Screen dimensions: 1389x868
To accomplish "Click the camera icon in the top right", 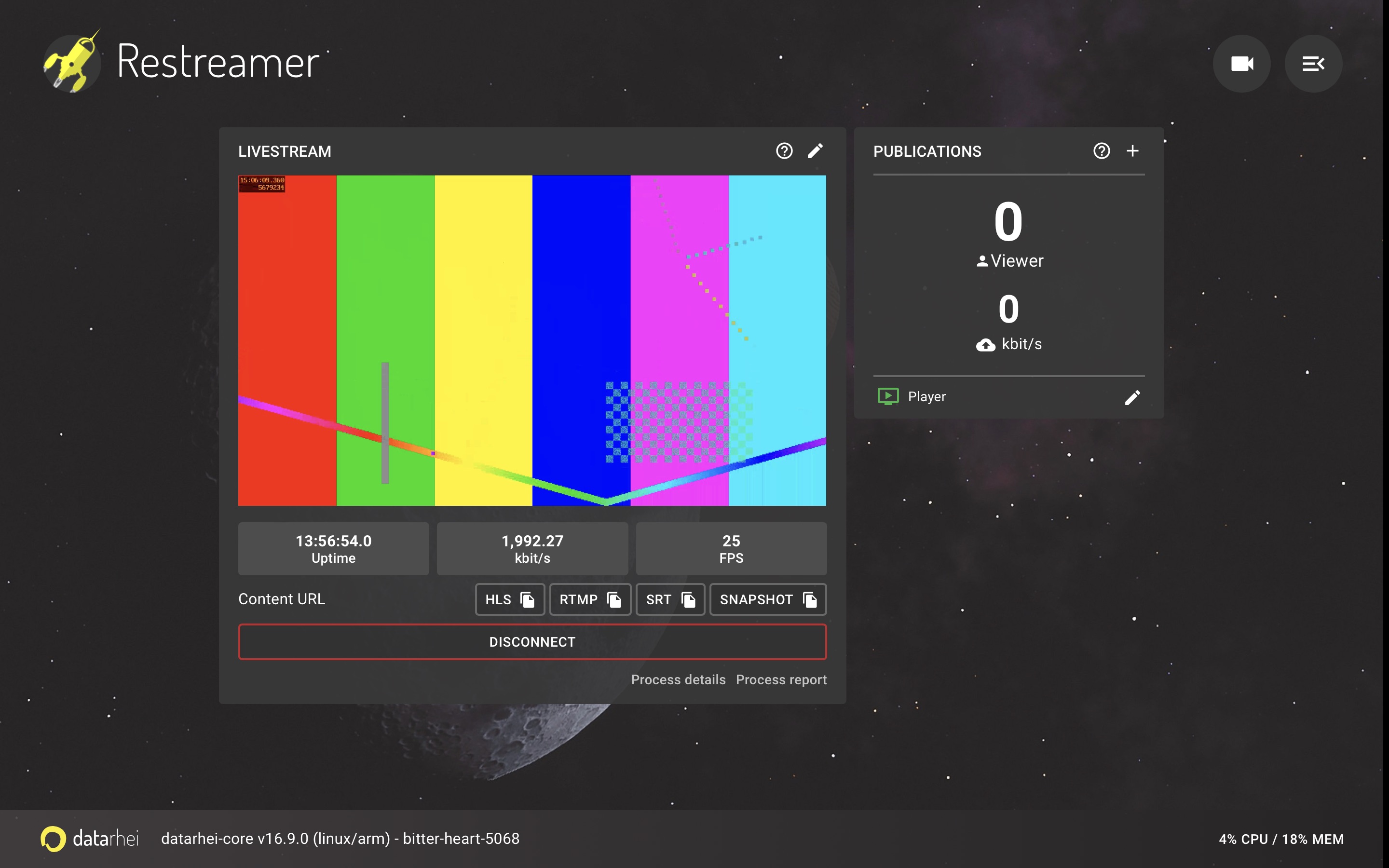I will click(1241, 63).
